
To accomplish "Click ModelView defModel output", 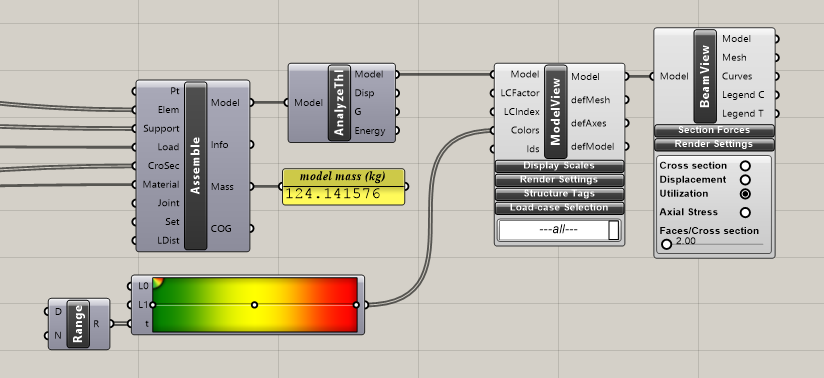I will coord(592,146).
